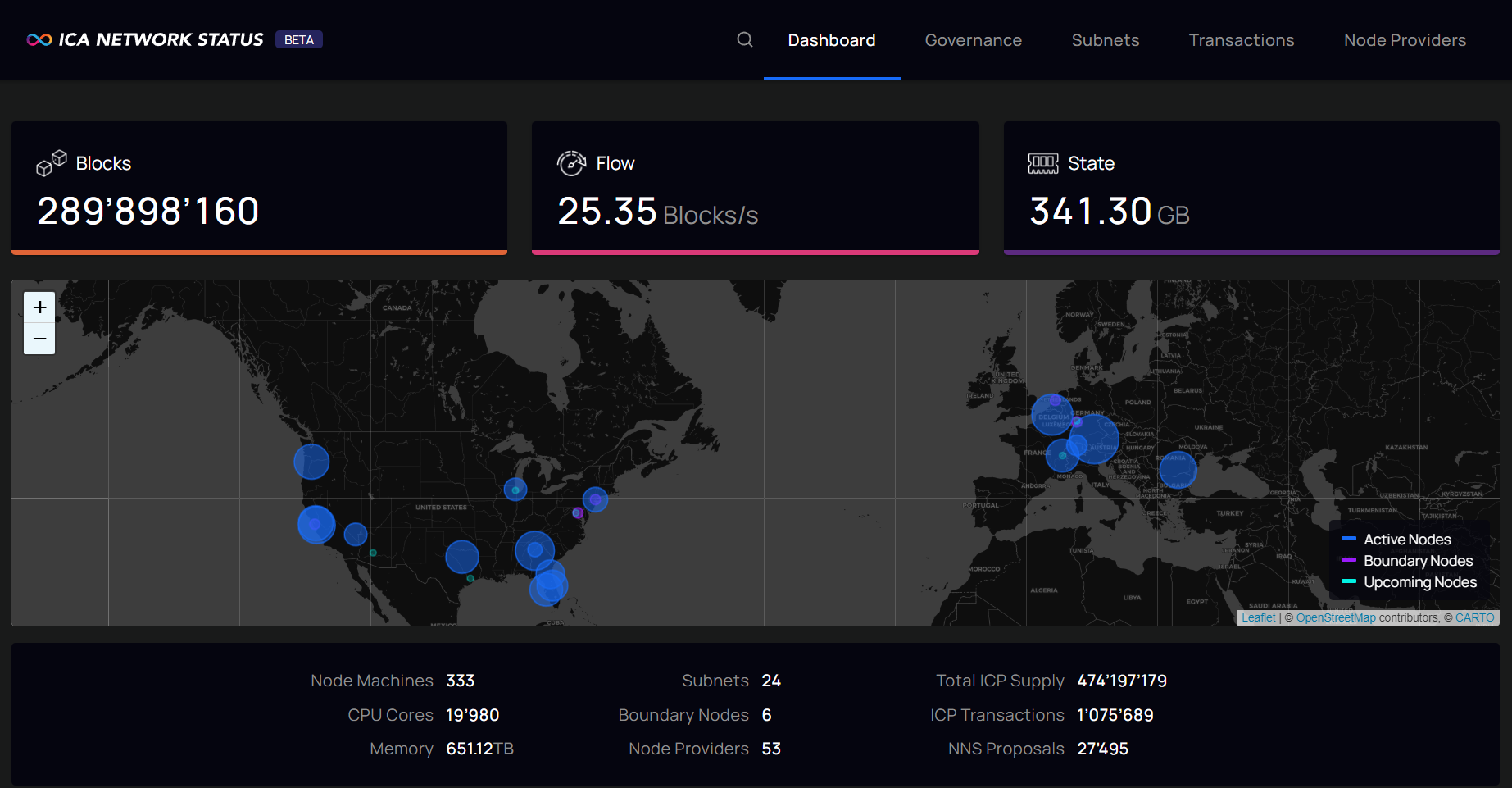This screenshot has width=1512, height=788.
Task: Click the Flow gauge icon
Action: pyautogui.click(x=572, y=163)
